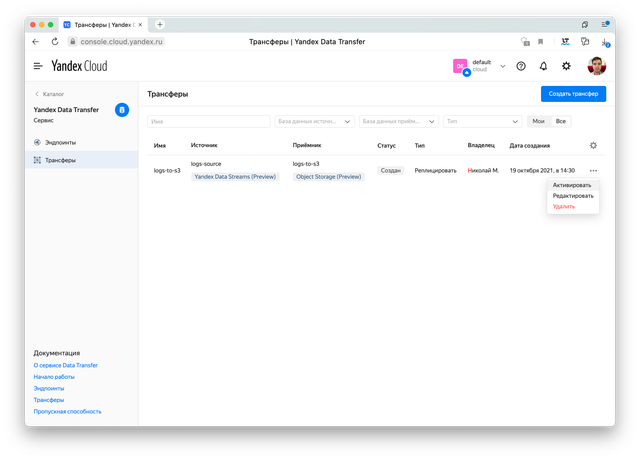Viewport: 640px width, 459px height.
Task: Open the 'Начало работы' documentation link
Action: pos(54,377)
